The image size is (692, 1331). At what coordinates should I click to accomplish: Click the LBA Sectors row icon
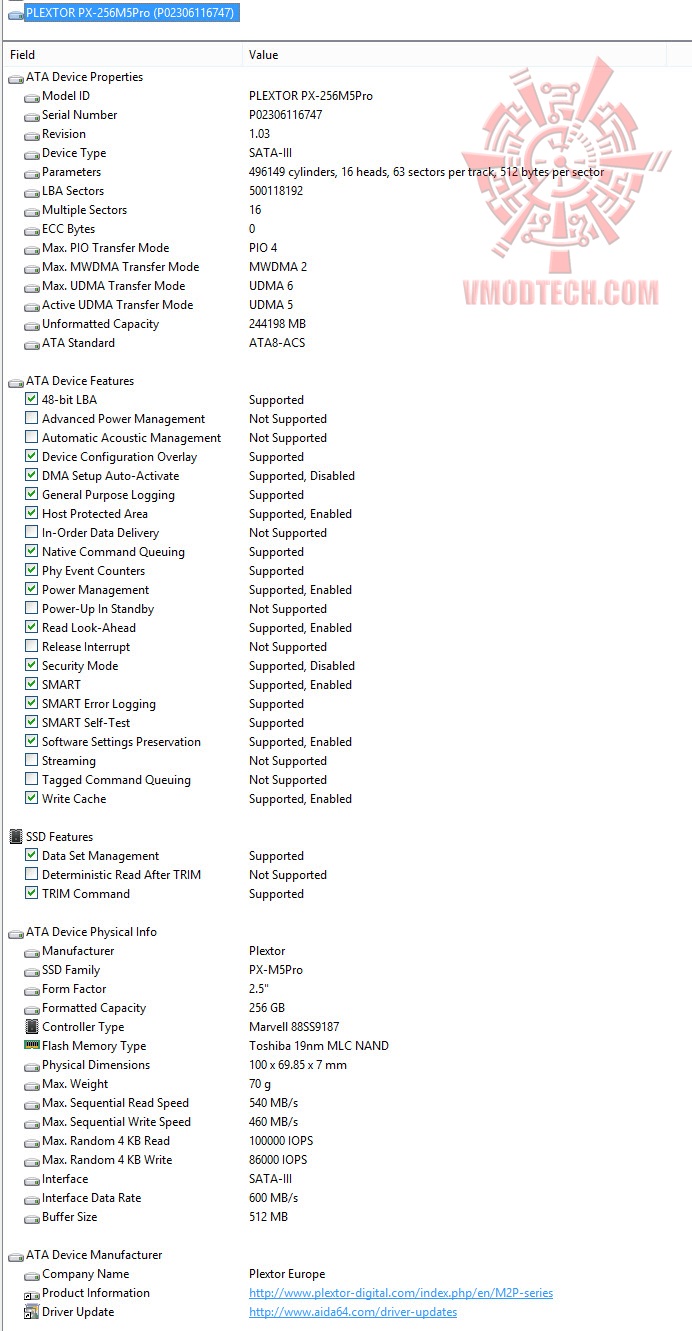coord(32,192)
